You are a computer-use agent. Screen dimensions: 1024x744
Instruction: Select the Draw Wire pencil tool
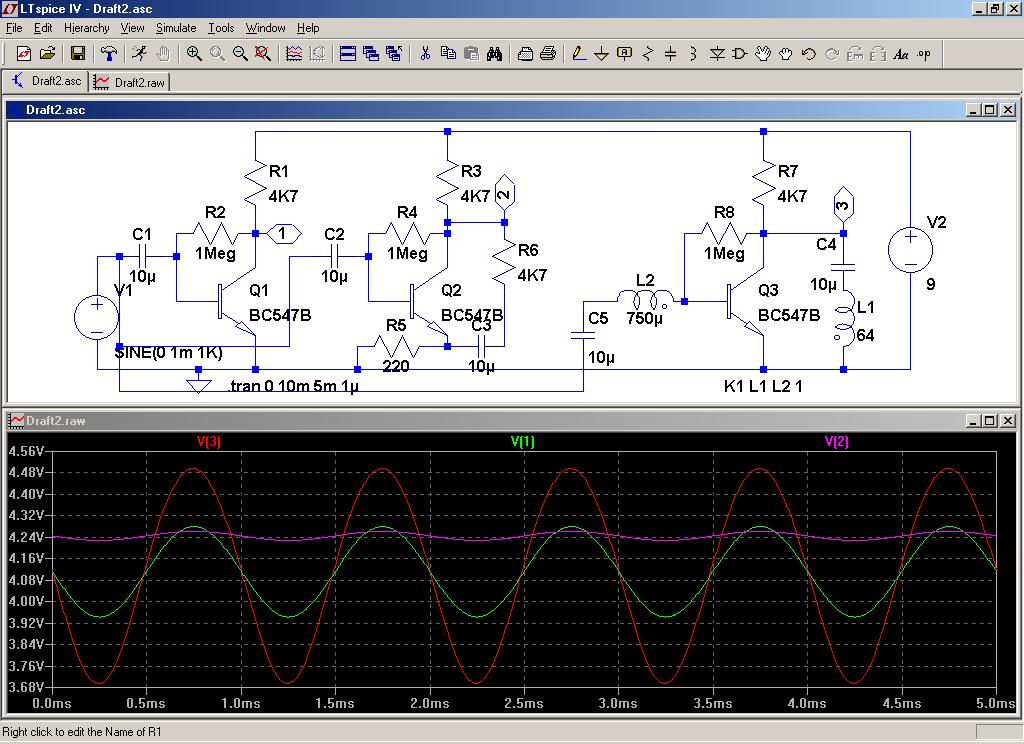[579, 54]
